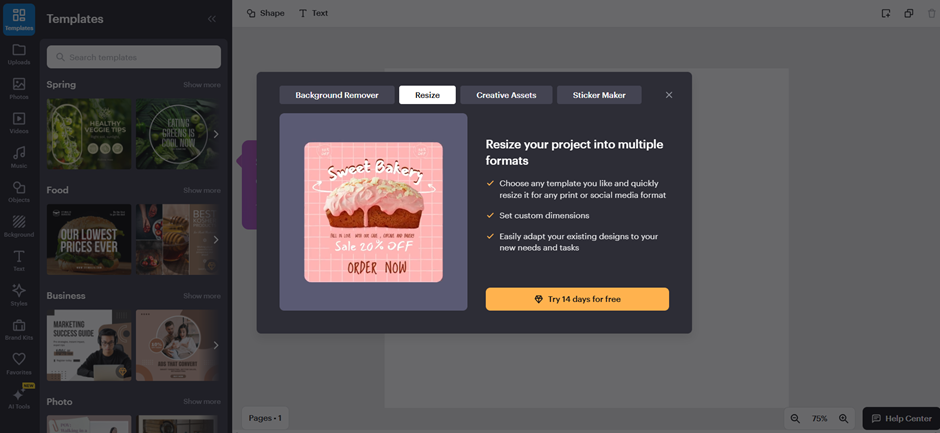Select the Videos sidebar icon
This screenshot has width=940, height=433.
pyautogui.click(x=19, y=122)
